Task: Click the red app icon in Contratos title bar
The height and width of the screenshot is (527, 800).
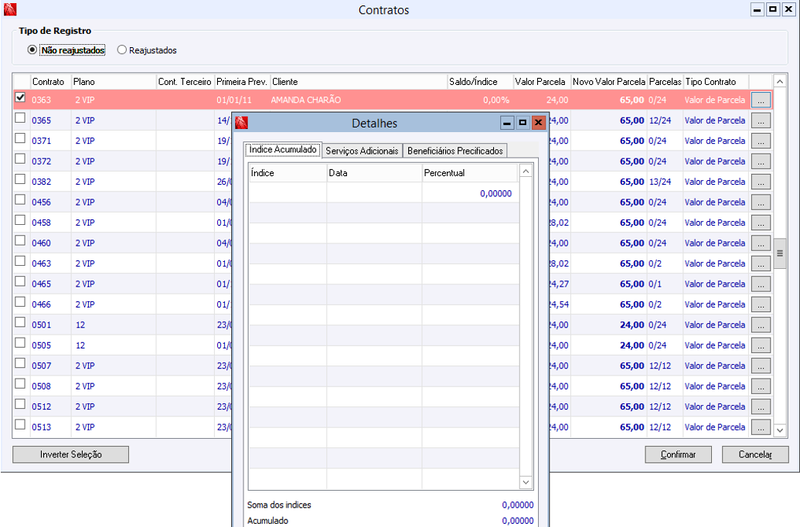Action: click(x=10, y=9)
